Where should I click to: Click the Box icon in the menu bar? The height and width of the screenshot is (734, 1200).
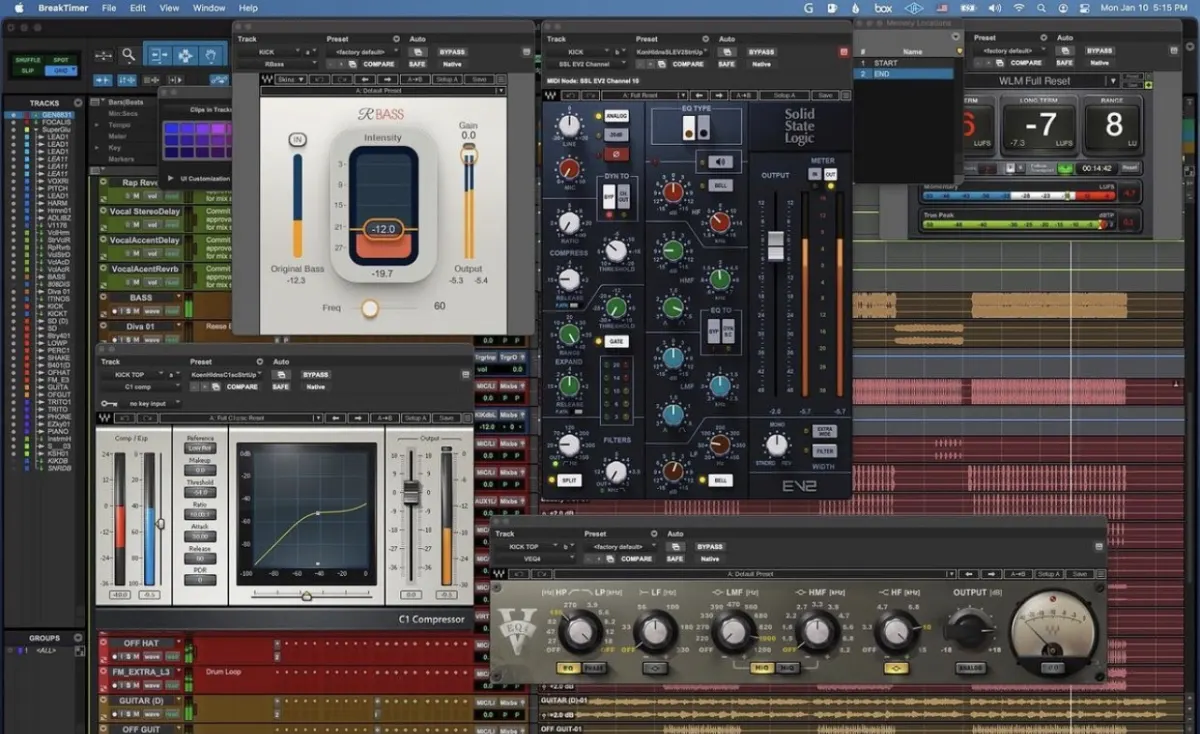click(883, 8)
